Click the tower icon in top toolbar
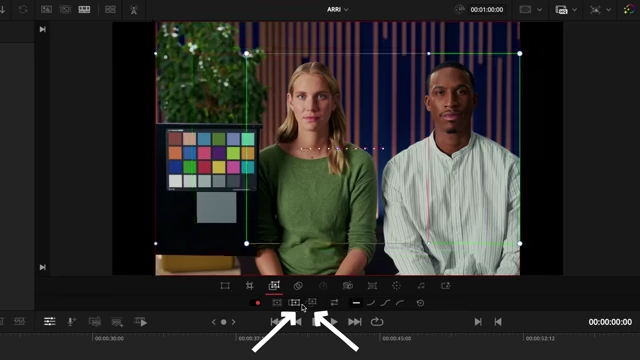 [133, 10]
